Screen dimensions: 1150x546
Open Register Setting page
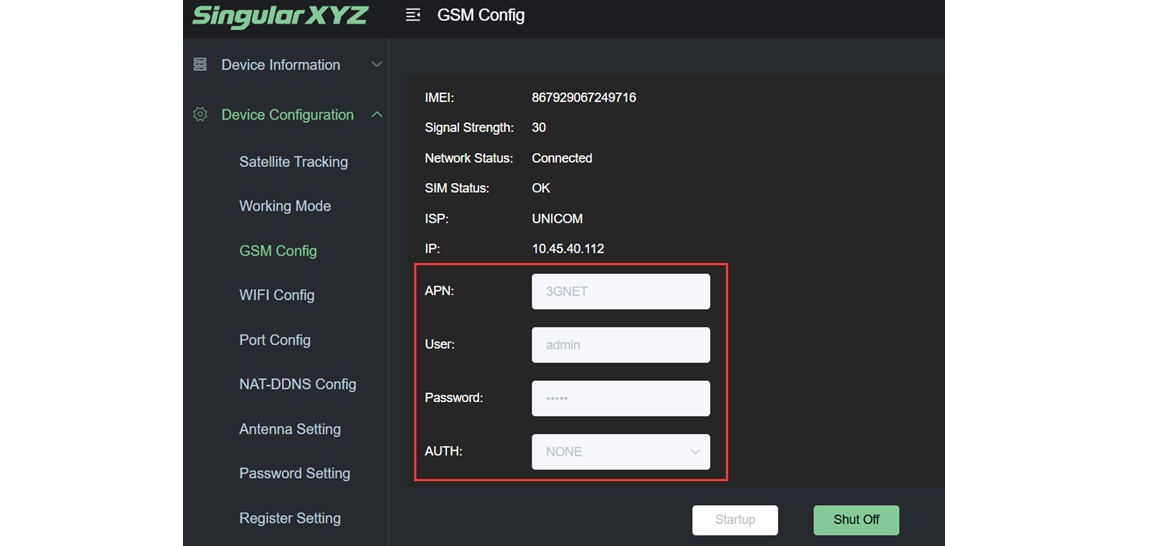coord(290,518)
